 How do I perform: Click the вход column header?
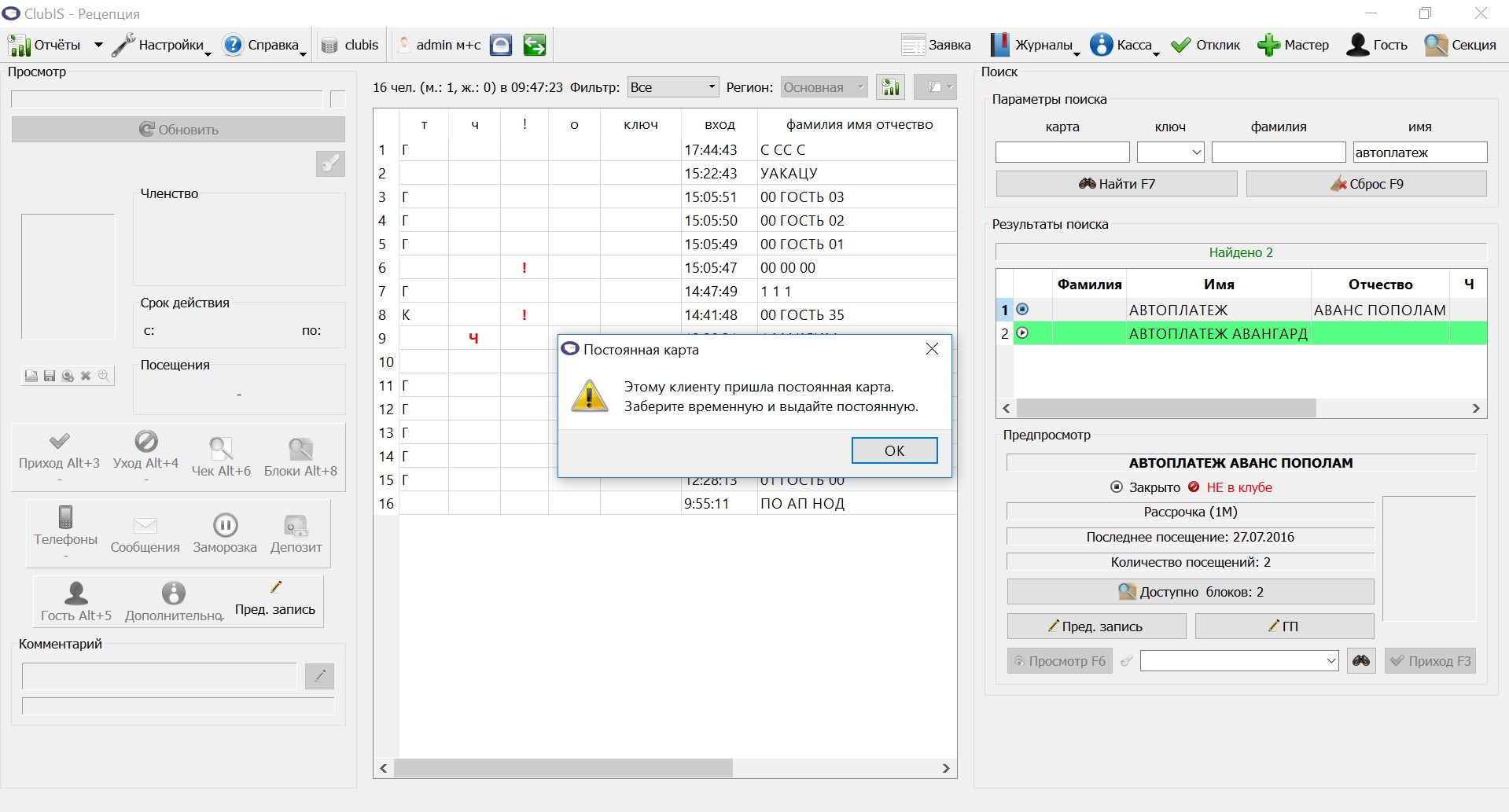pos(720,124)
